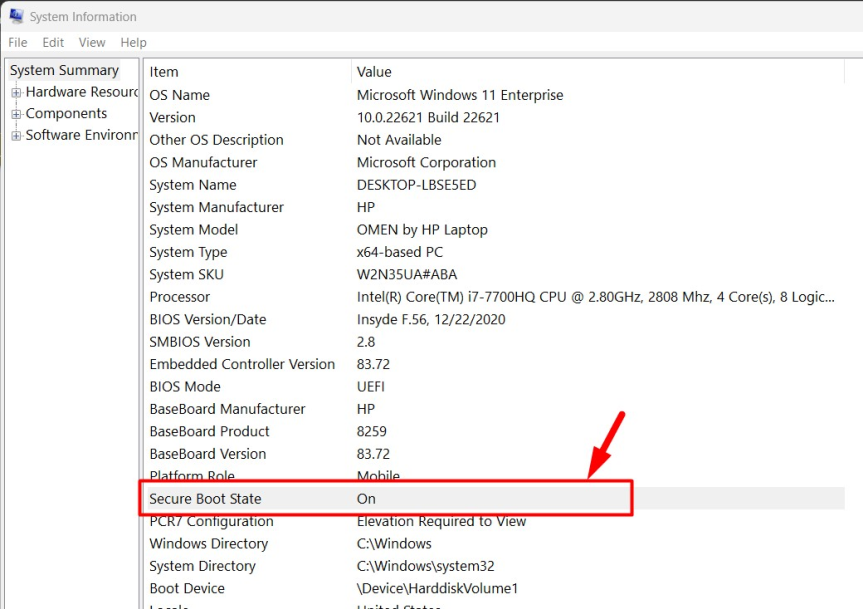Click the System Information app icon
The width and height of the screenshot is (863, 609).
16,16
